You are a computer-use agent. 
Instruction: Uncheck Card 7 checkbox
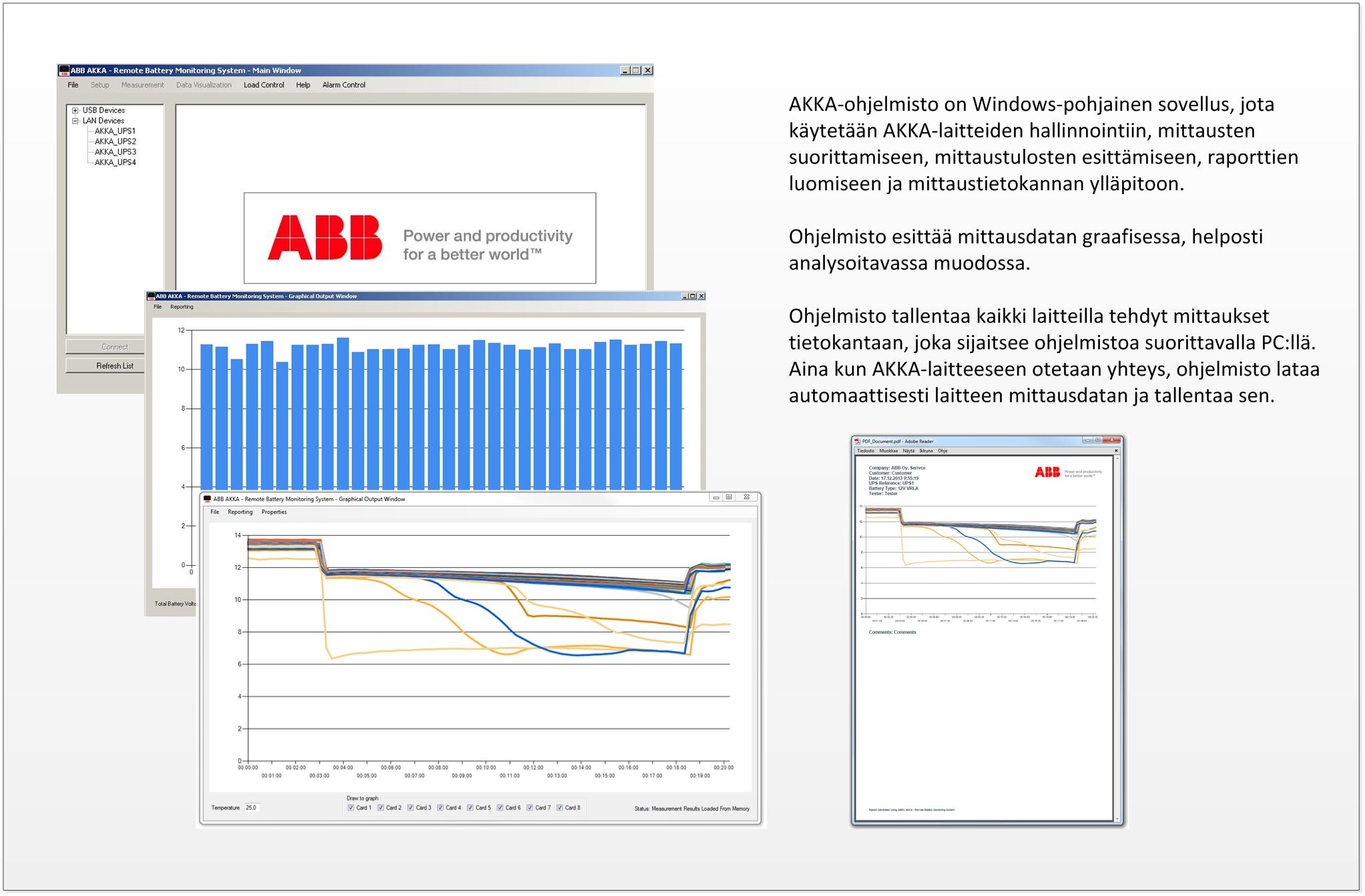pos(529,808)
